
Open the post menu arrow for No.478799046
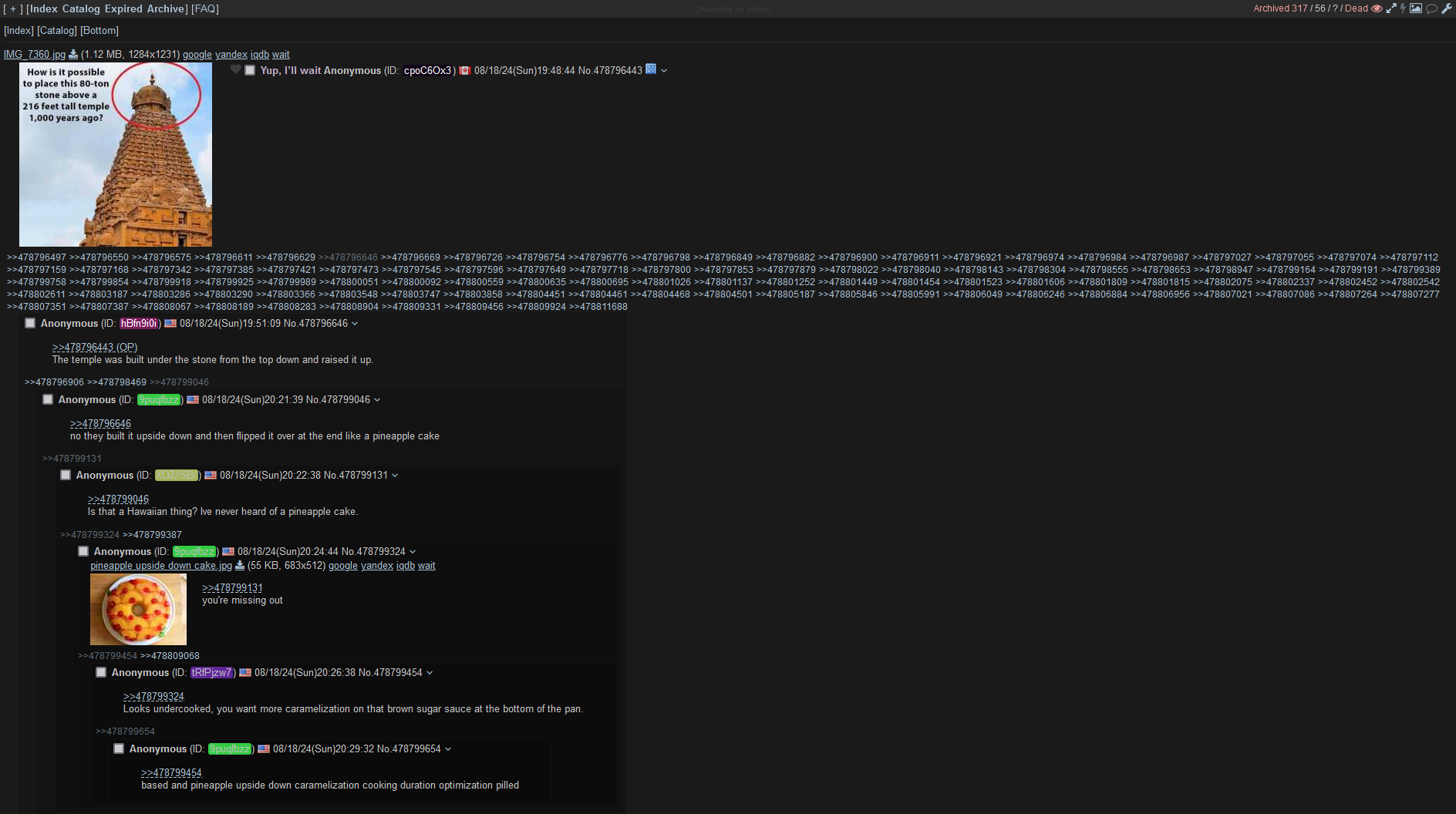click(377, 399)
